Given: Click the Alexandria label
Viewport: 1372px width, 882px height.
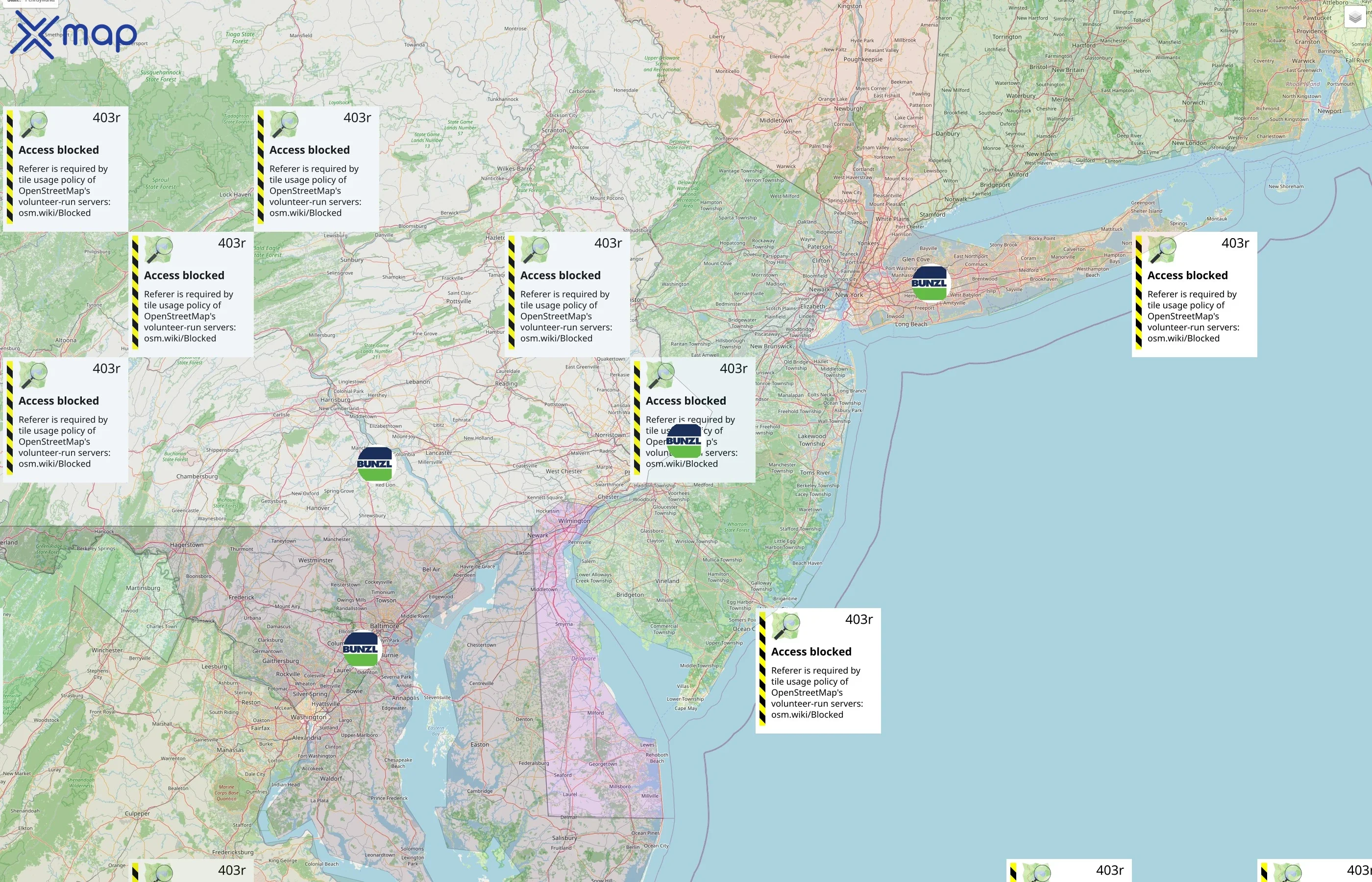Looking at the screenshot, I should coord(307,737).
